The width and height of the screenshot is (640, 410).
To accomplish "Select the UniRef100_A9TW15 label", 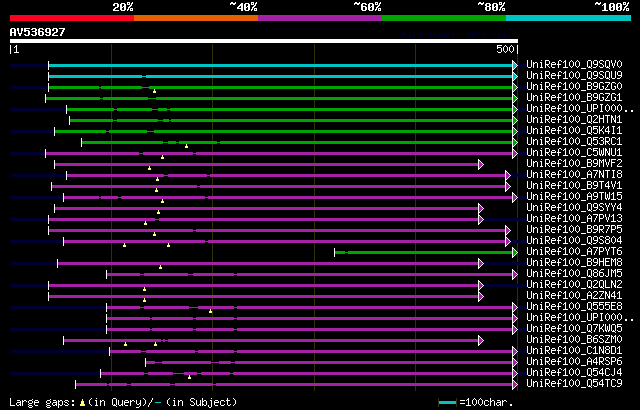I will [574, 197].
